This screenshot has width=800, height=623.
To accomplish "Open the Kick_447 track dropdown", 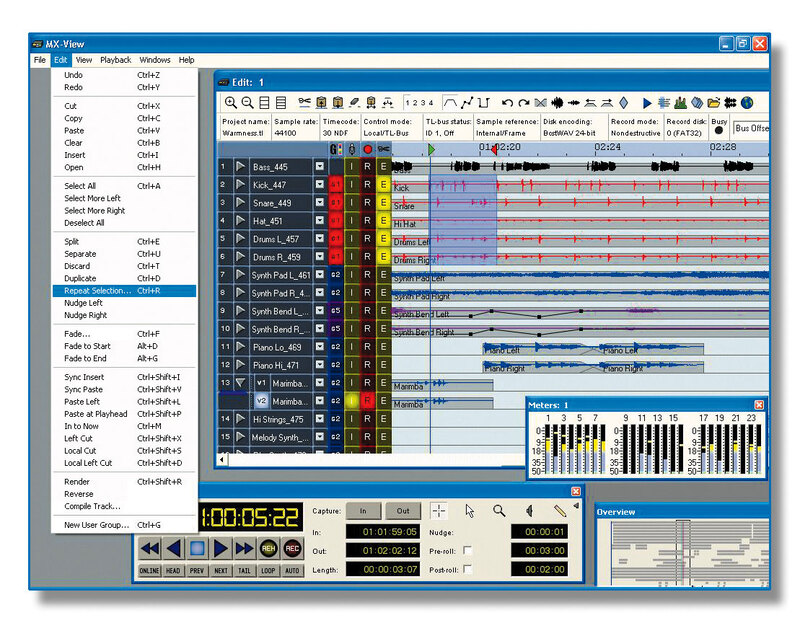I will coord(319,184).
